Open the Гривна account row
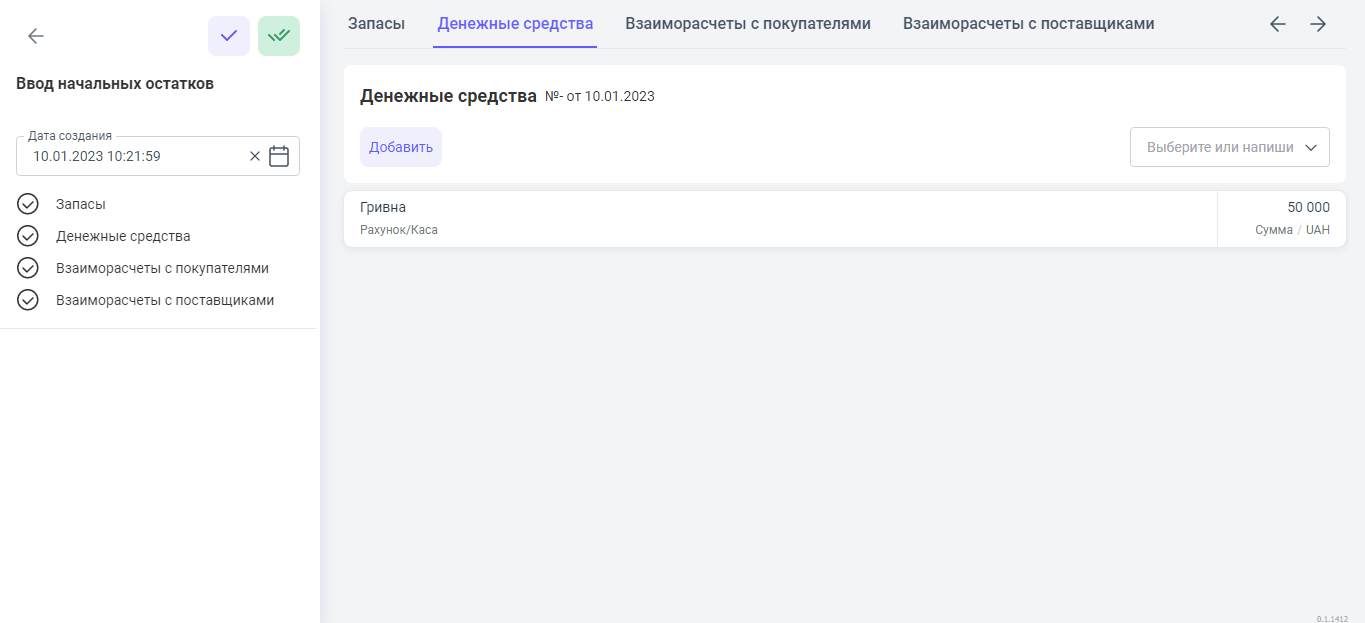 780,218
